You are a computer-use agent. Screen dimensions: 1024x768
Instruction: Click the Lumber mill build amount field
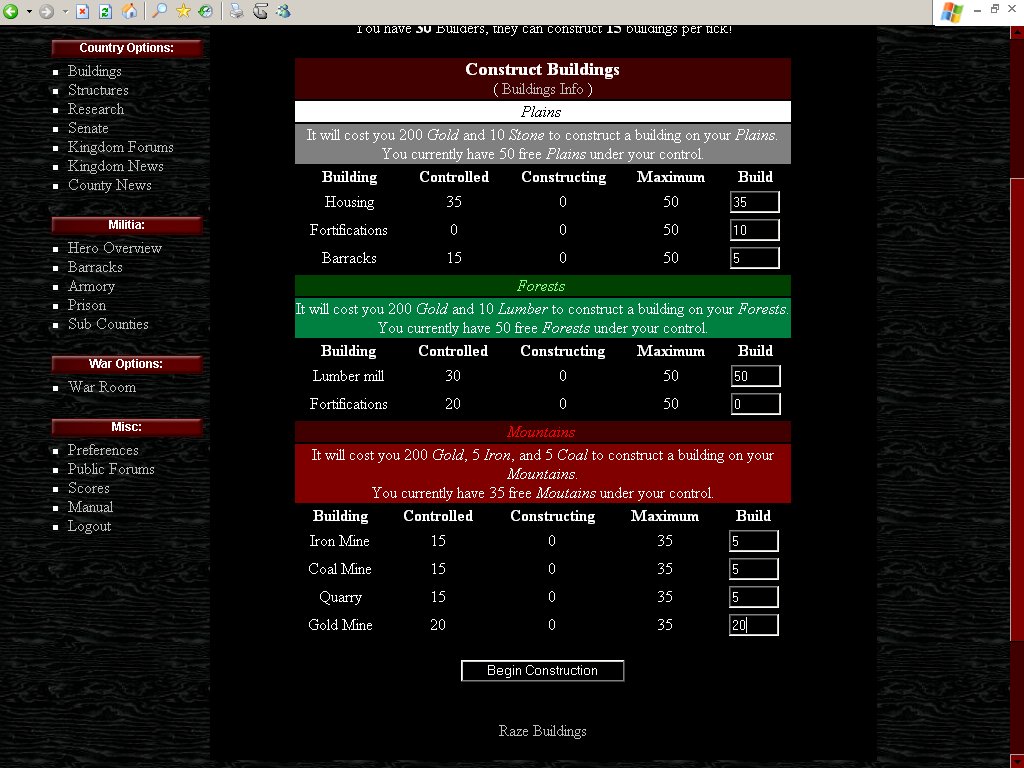tap(754, 376)
